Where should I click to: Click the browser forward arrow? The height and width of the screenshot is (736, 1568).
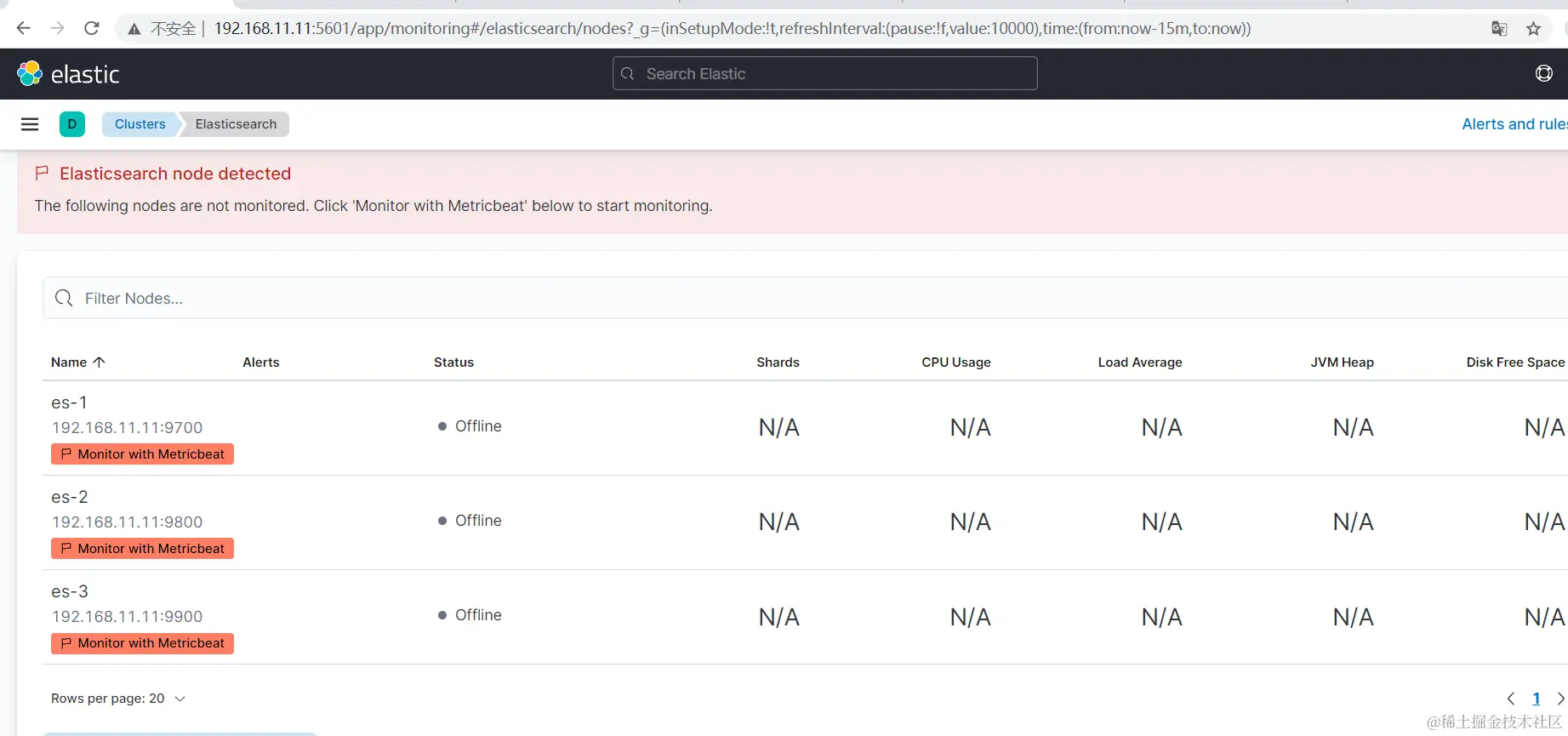coord(57,28)
